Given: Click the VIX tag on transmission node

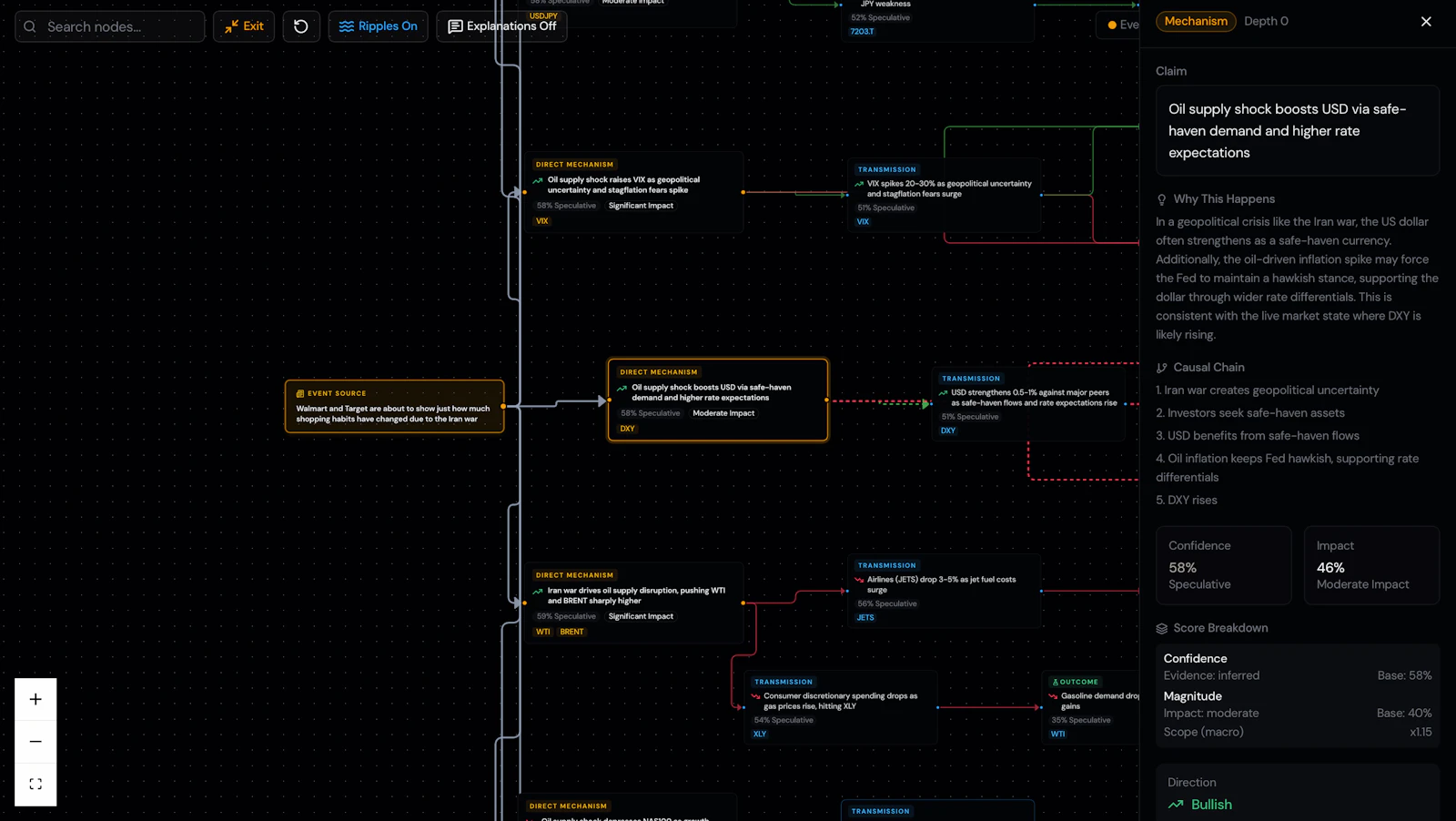Looking at the screenshot, I should [863, 221].
